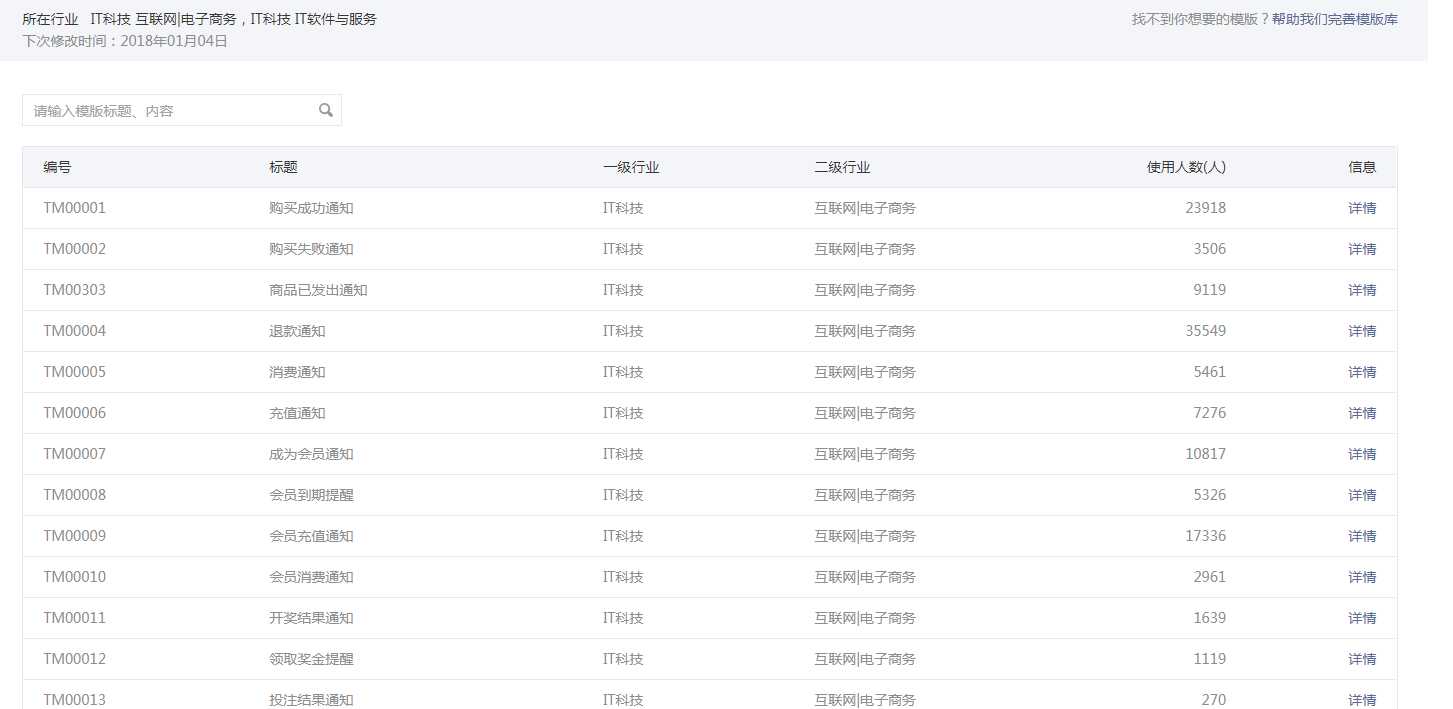Click the usage count 10817
The width and height of the screenshot is (1453, 709).
1205,454
